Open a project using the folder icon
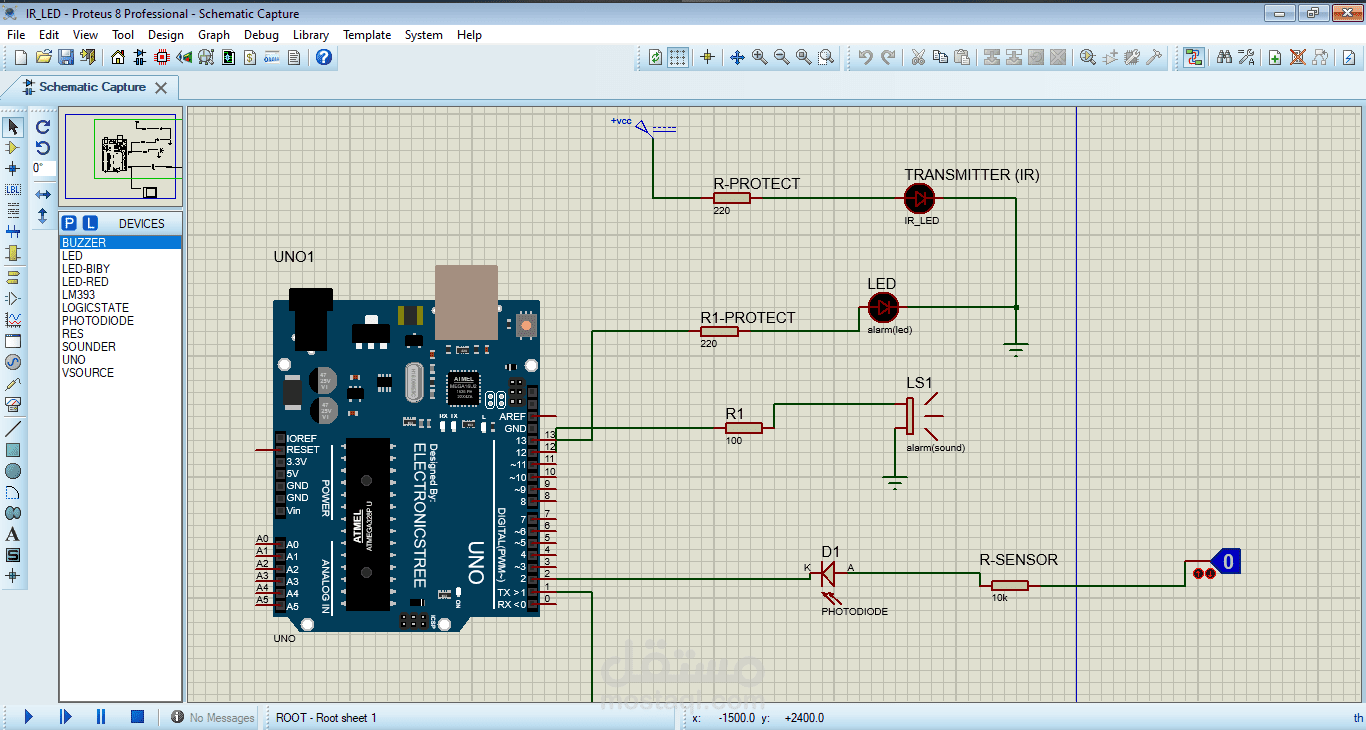1366x730 pixels. click(44, 57)
